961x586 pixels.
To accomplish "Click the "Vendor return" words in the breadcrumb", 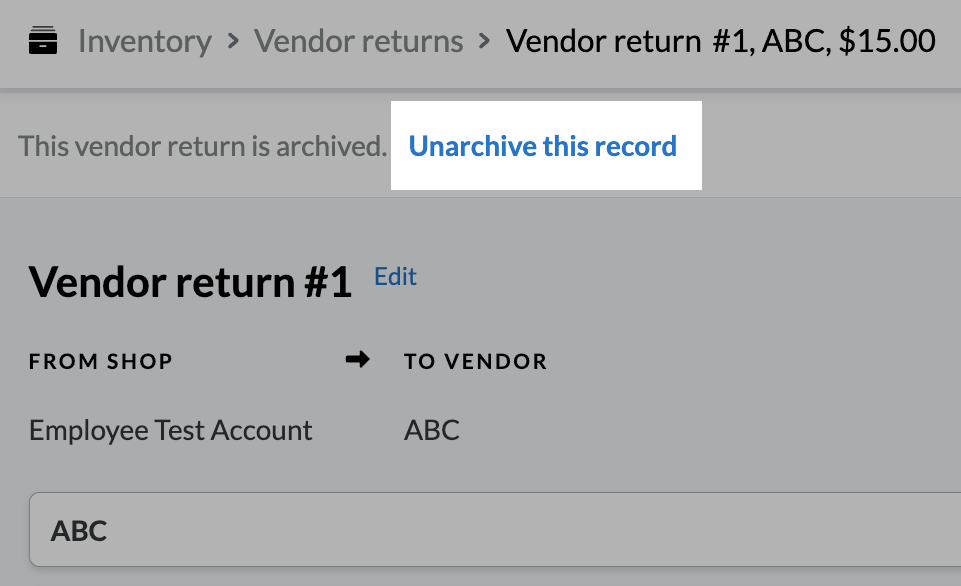I will pyautogui.click(x=603, y=42).
